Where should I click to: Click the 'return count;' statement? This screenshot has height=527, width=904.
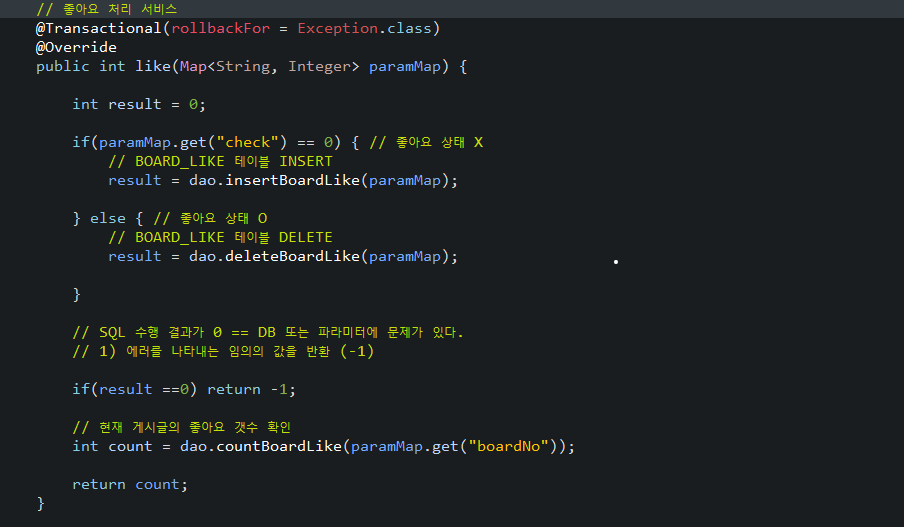coord(130,485)
